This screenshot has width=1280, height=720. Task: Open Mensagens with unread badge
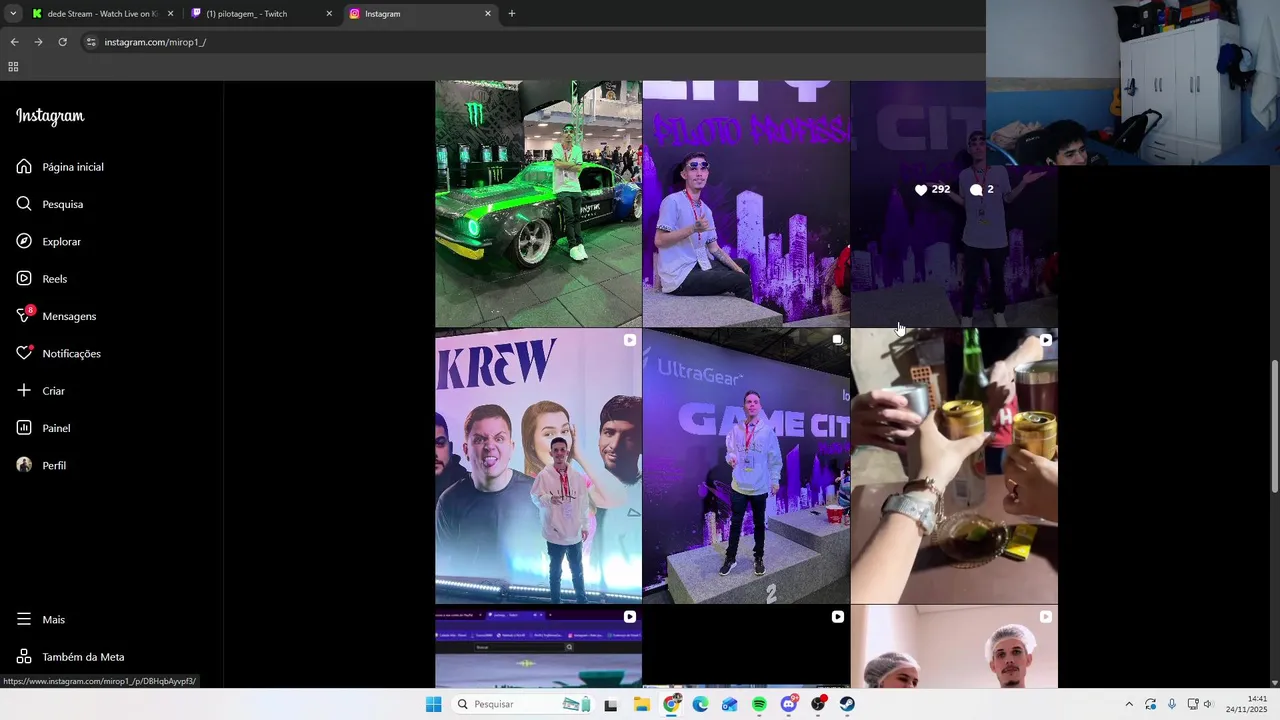[x=56, y=316]
